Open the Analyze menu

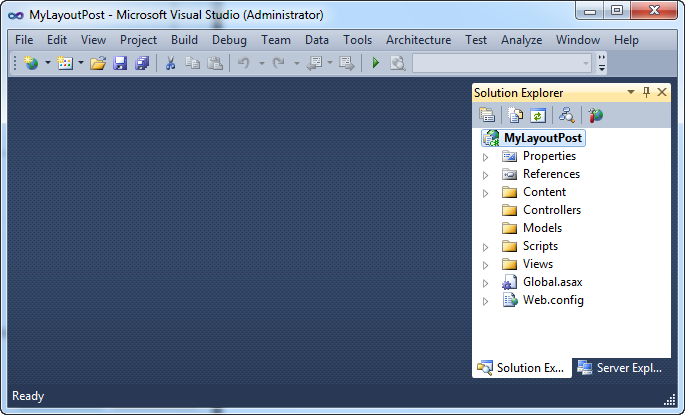pyautogui.click(x=522, y=40)
